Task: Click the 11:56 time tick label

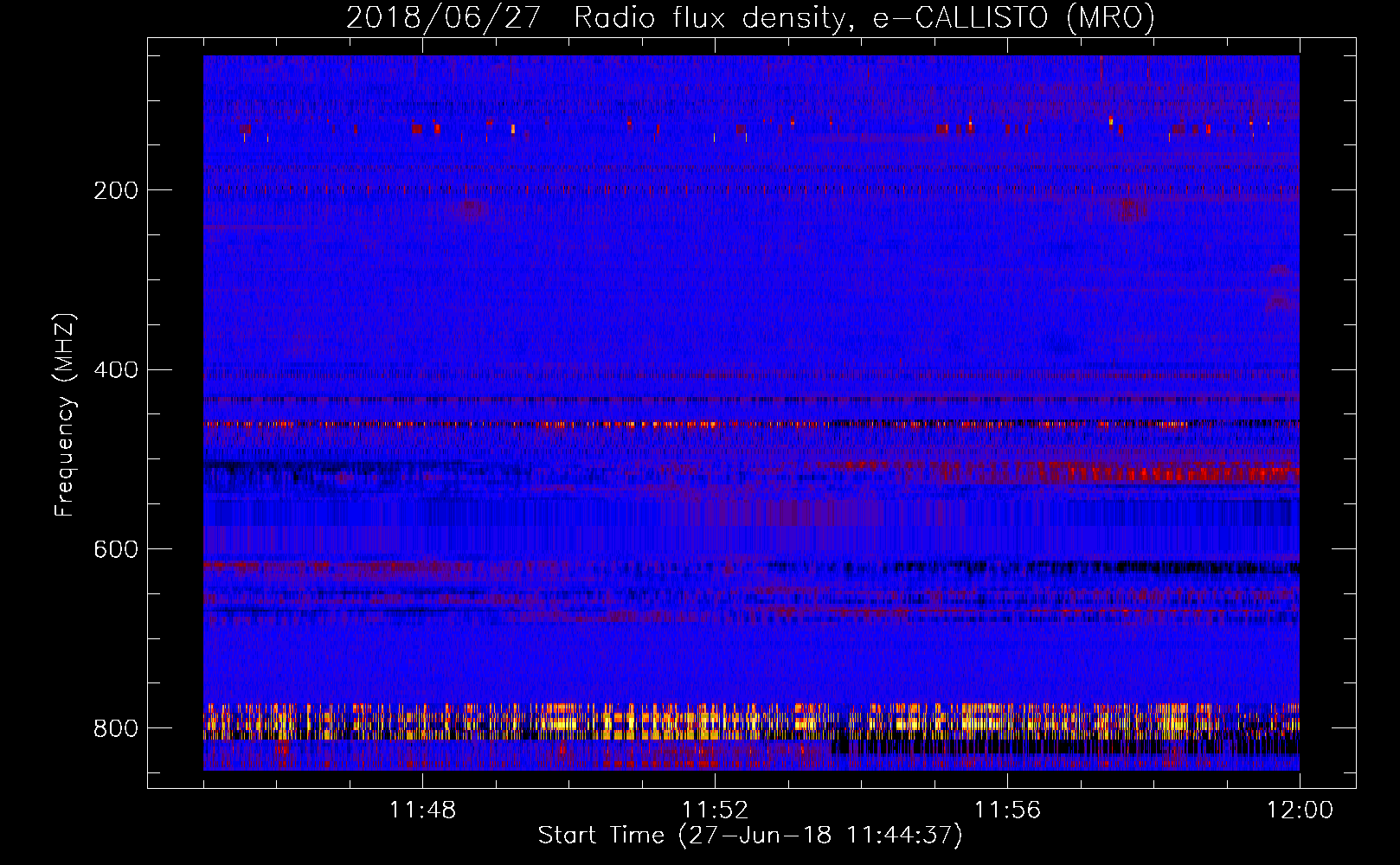Action: (1007, 811)
